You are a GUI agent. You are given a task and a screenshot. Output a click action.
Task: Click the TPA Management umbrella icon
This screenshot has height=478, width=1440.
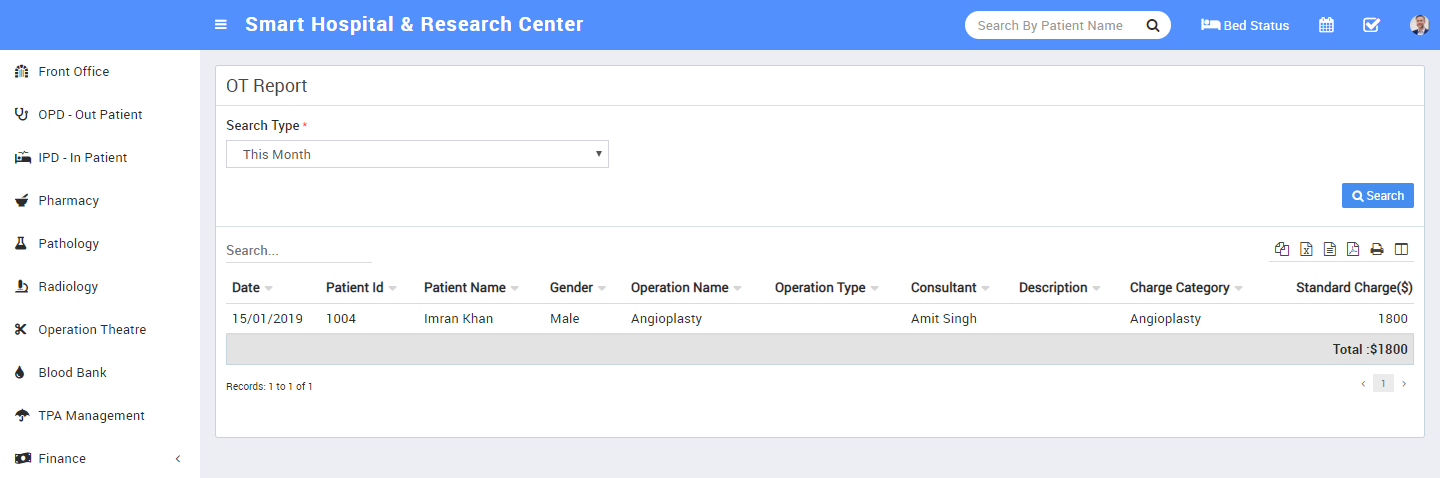point(21,416)
